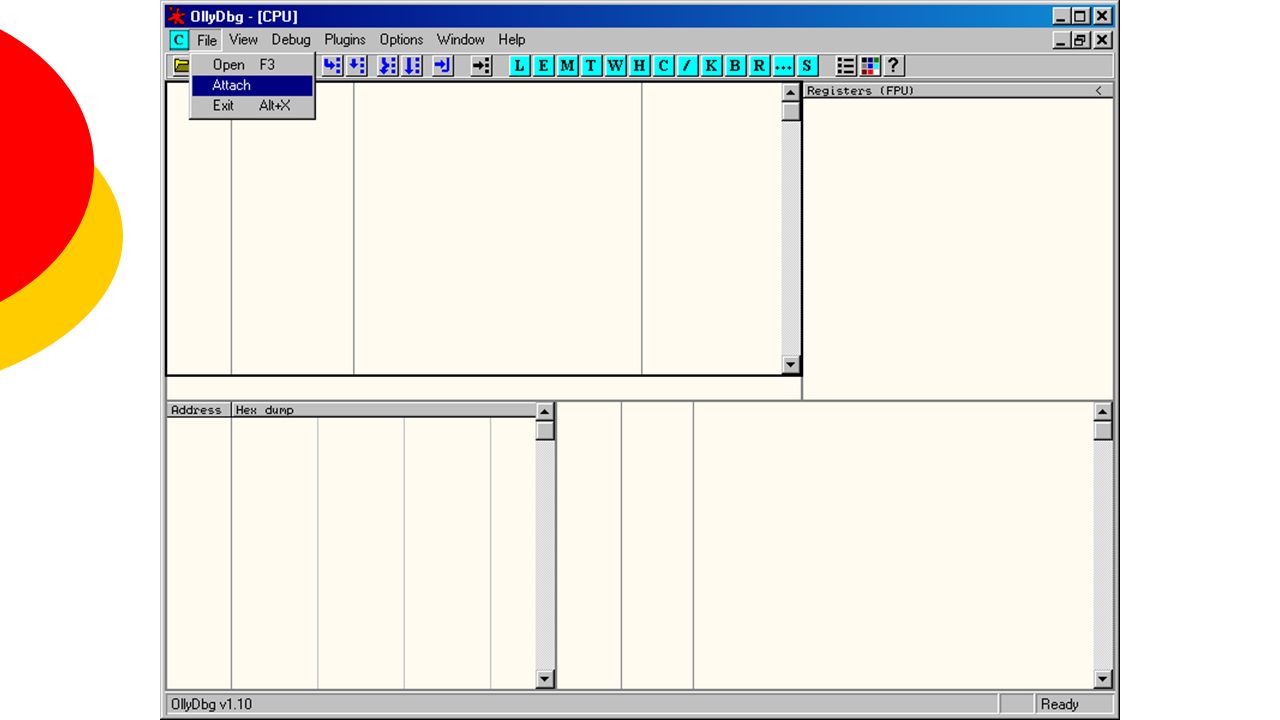Show Run trace with ellipsis button

point(783,66)
